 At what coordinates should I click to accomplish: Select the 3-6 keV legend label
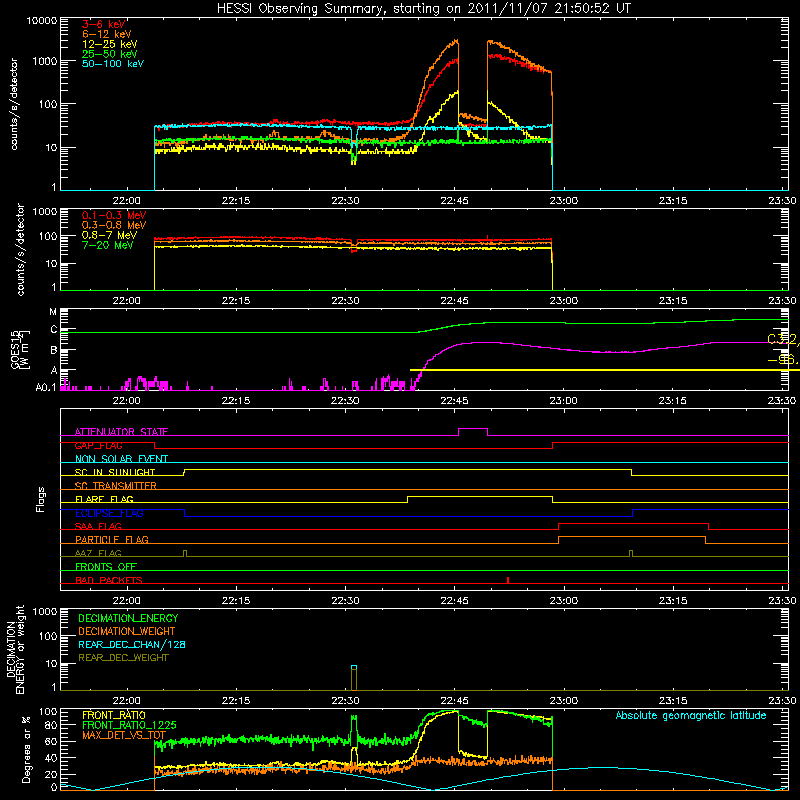click(104, 24)
